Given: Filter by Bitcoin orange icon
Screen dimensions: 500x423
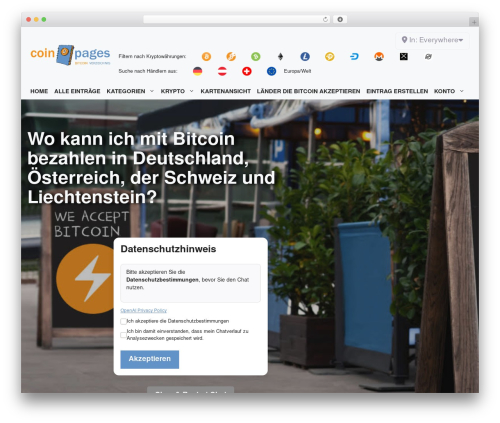Looking at the screenshot, I should point(206,57).
